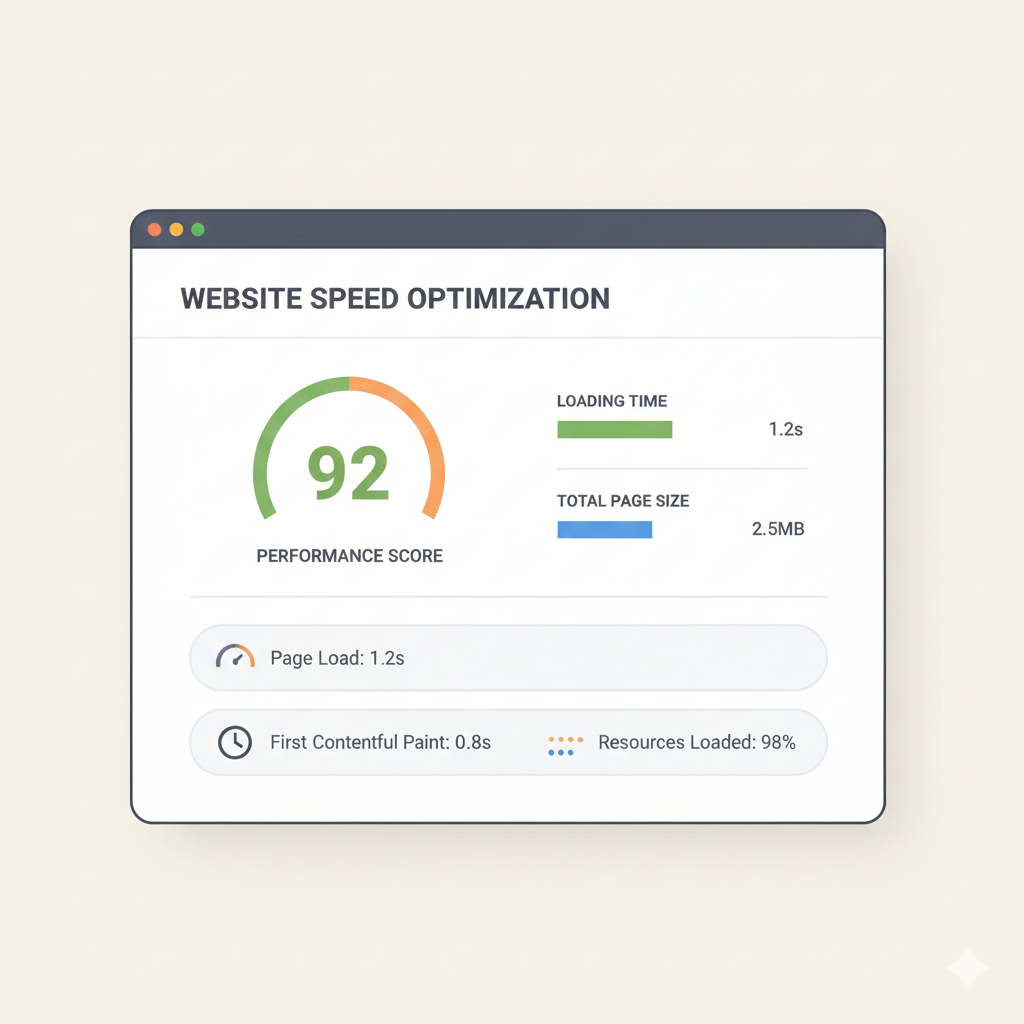The width and height of the screenshot is (1024, 1024).
Task: Click the Total Page Size label
Action: (623, 501)
